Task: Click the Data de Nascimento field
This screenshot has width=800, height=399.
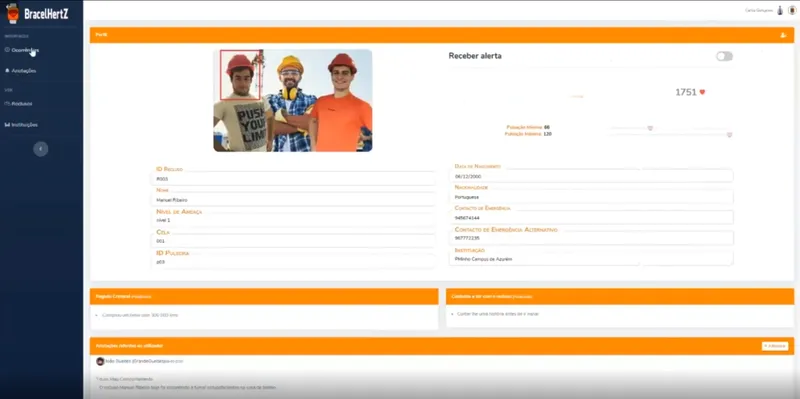Action: (592, 176)
